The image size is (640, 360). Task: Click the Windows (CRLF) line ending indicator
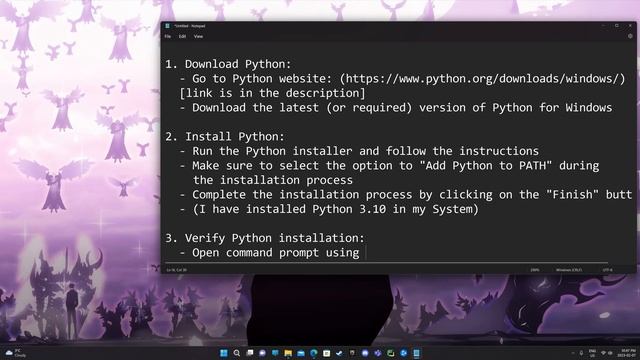point(569,270)
